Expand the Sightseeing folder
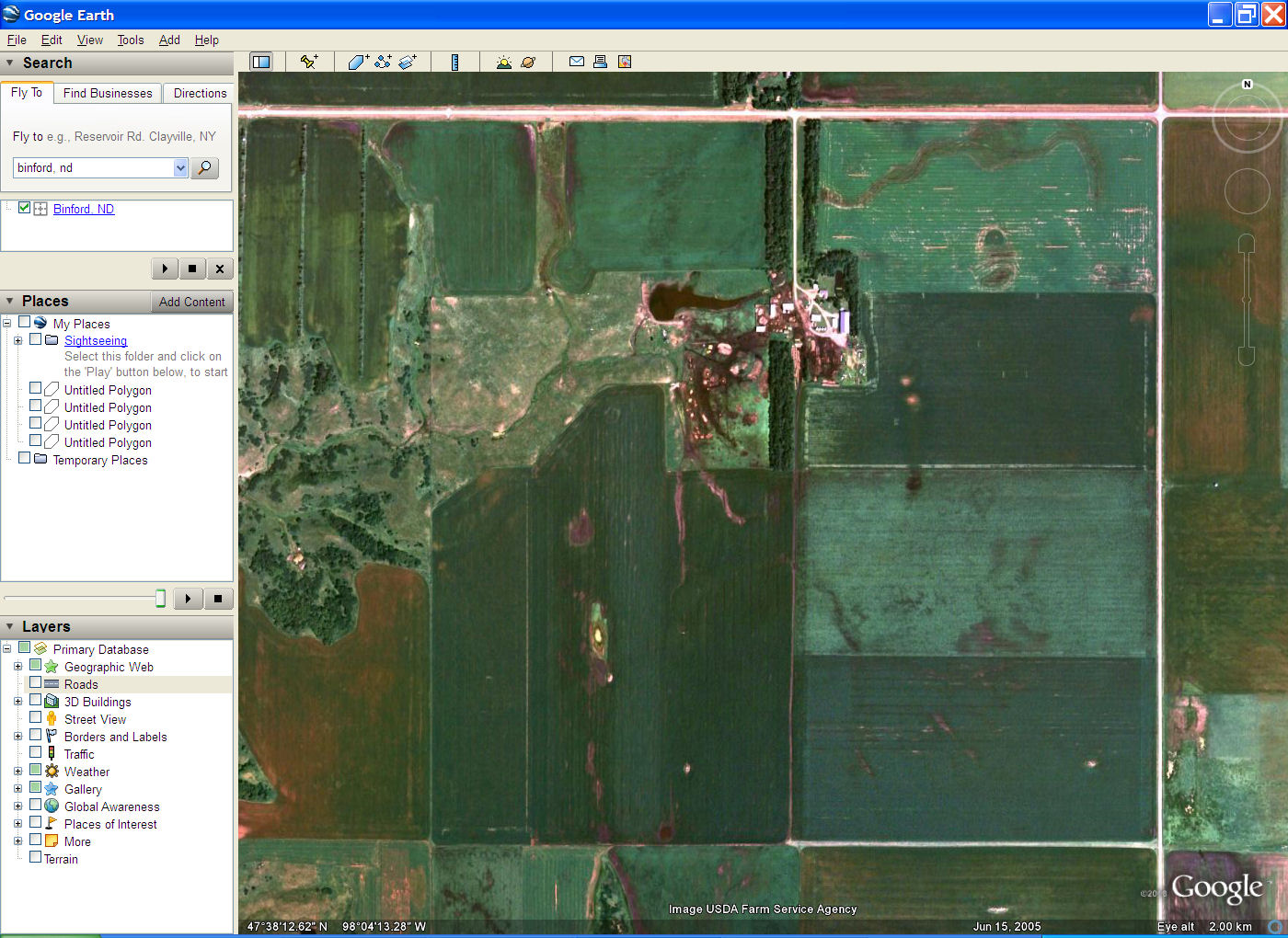This screenshot has height=938, width=1288. tap(17, 340)
